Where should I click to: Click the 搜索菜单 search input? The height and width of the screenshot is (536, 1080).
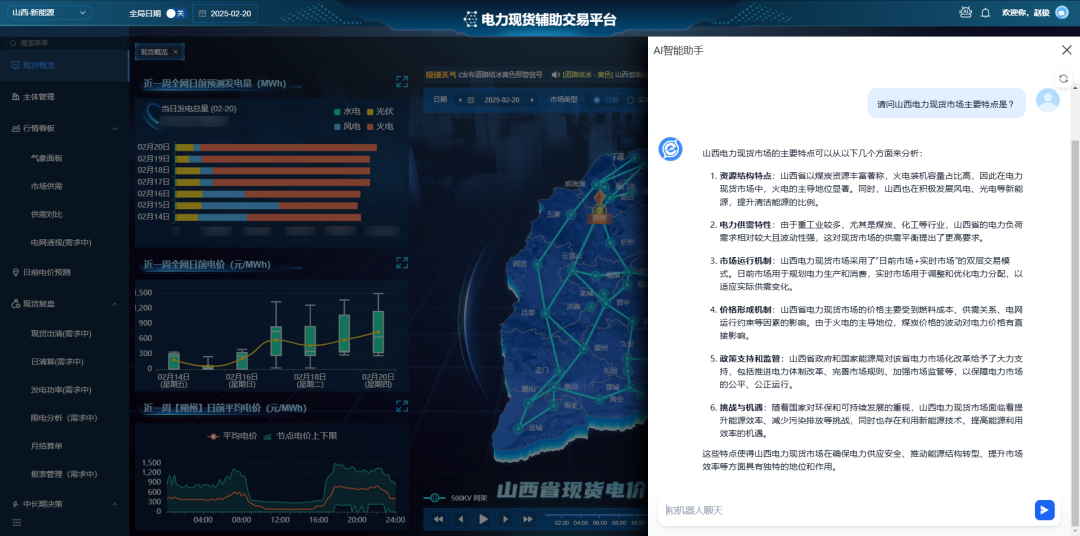tap(65, 43)
